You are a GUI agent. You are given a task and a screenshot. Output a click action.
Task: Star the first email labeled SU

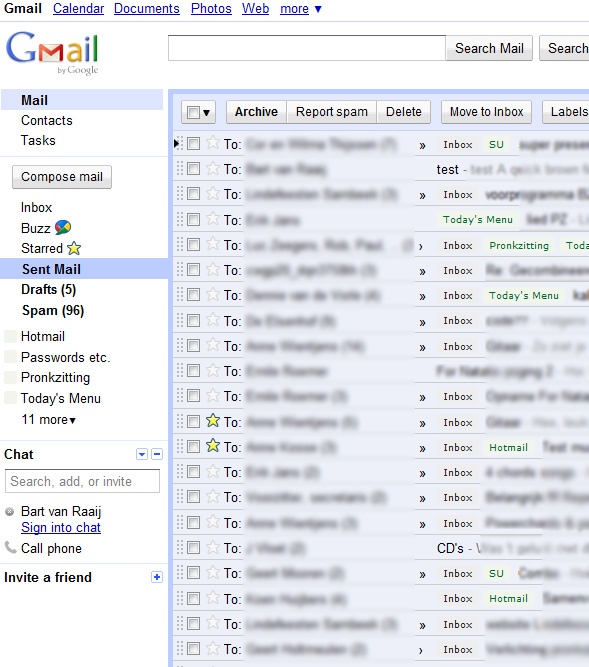(x=213, y=143)
